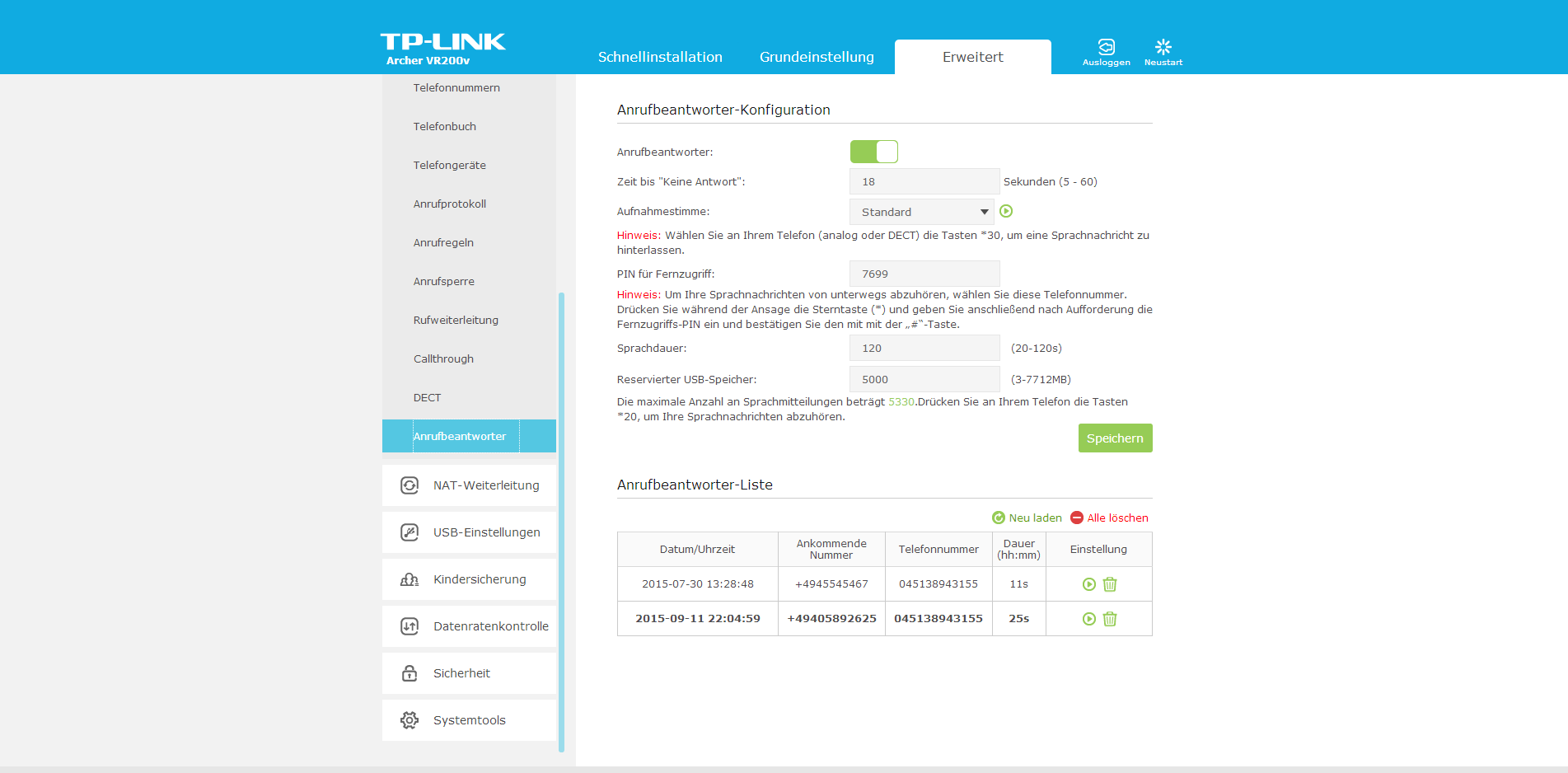Expand the Sicherheit sidebar section

461,673
